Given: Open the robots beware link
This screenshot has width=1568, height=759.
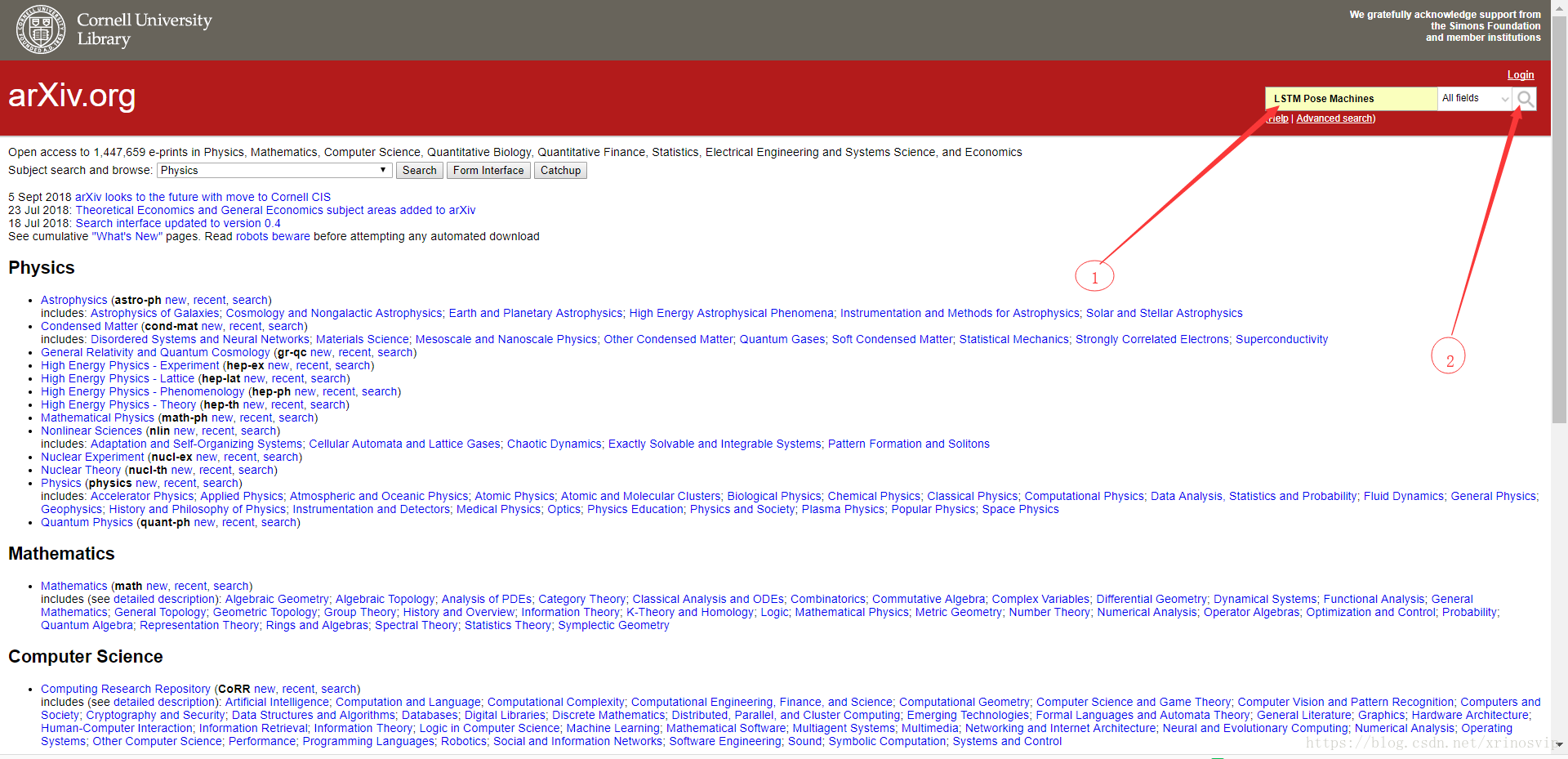Looking at the screenshot, I should (273, 236).
